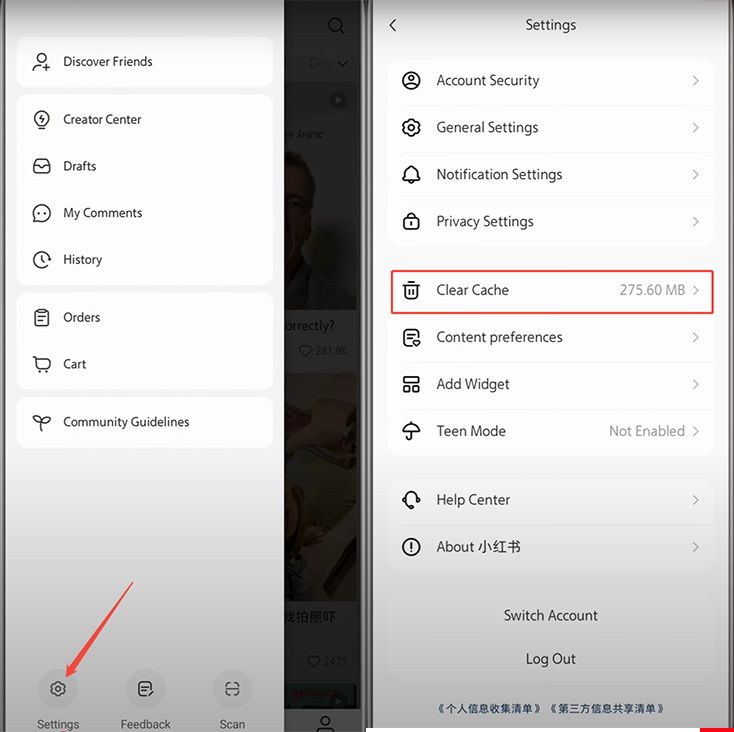Select the Account Security profile icon

click(x=411, y=81)
